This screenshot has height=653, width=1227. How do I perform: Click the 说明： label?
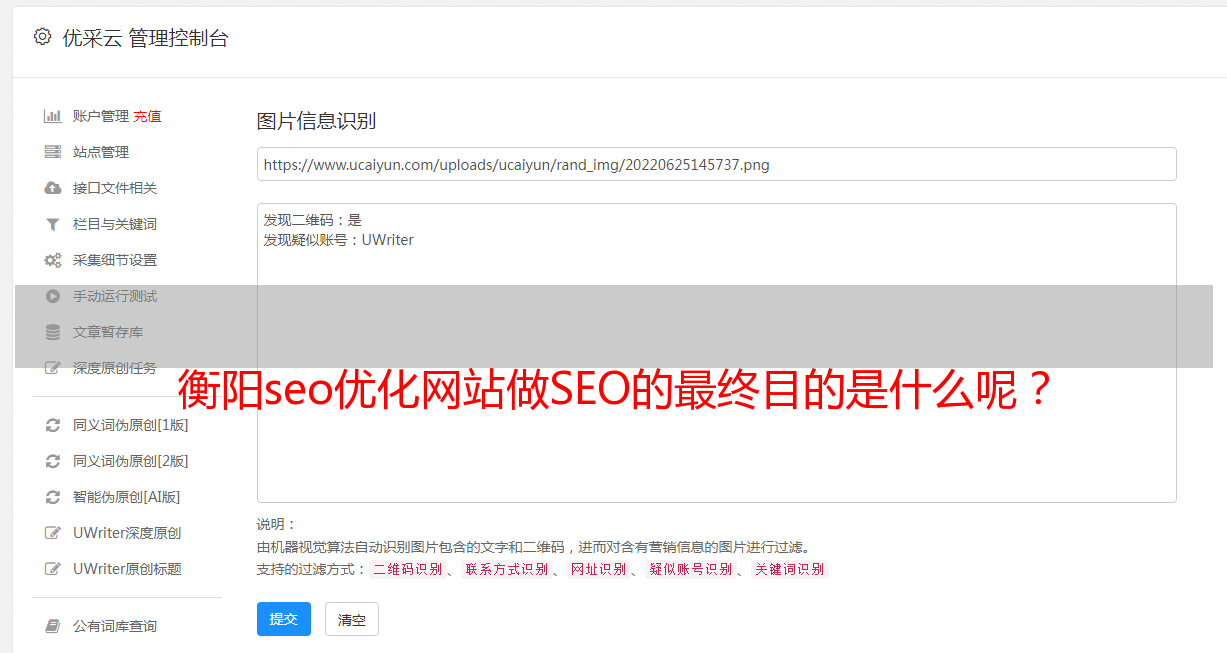pos(277,524)
